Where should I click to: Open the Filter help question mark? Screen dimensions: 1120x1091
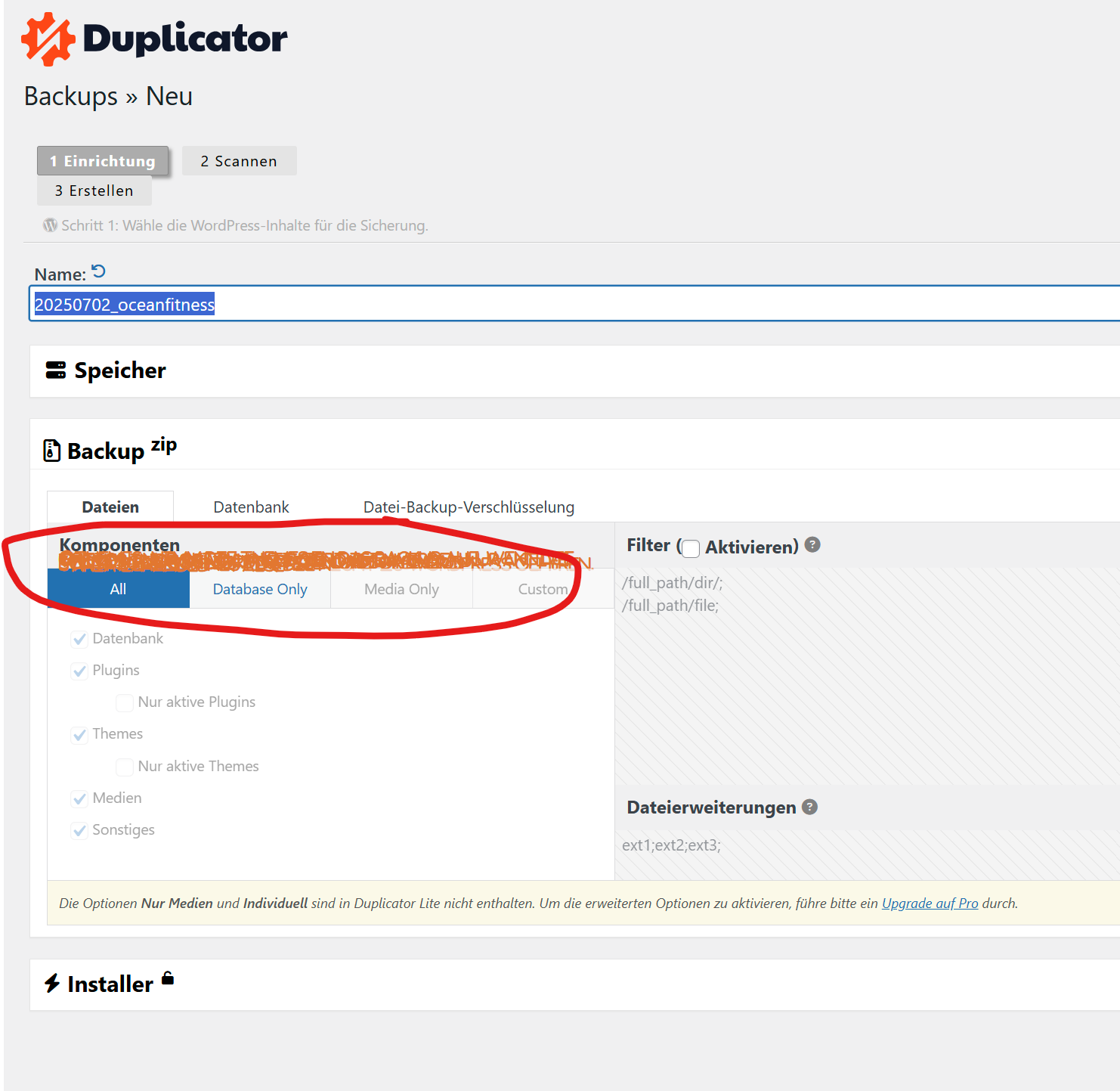(x=812, y=545)
